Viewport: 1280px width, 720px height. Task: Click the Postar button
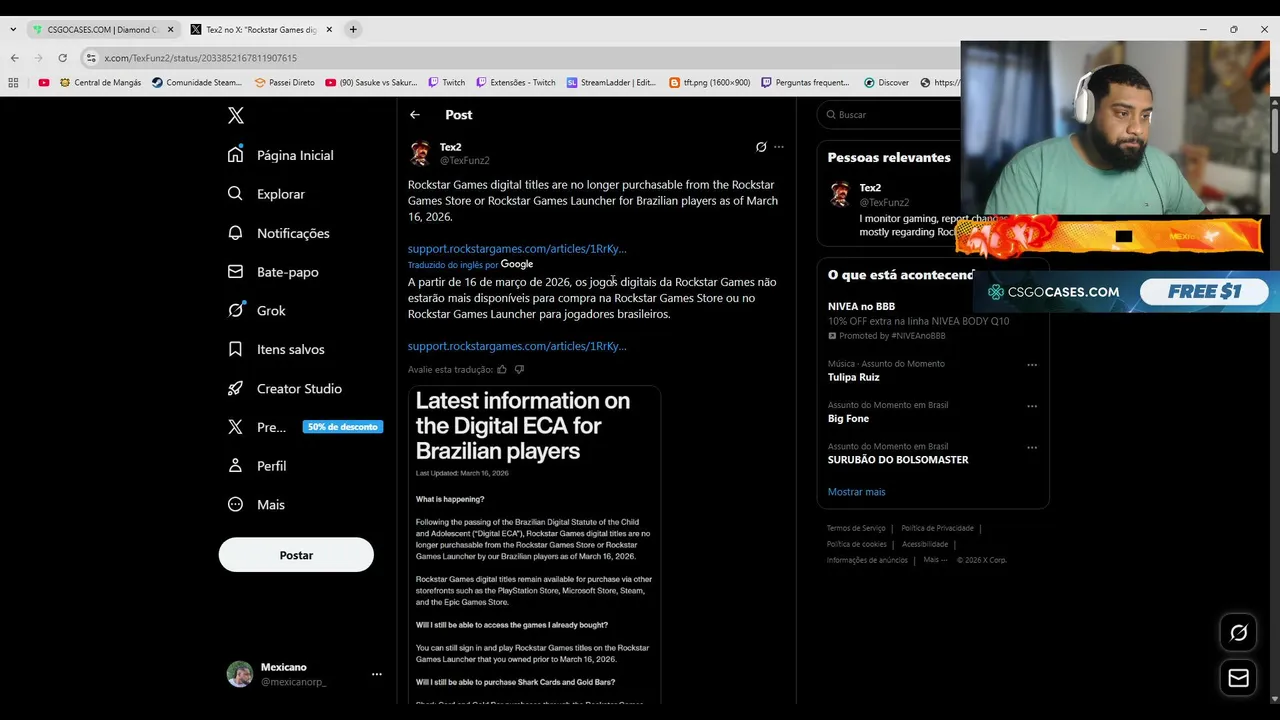pyautogui.click(x=296, y=555)
